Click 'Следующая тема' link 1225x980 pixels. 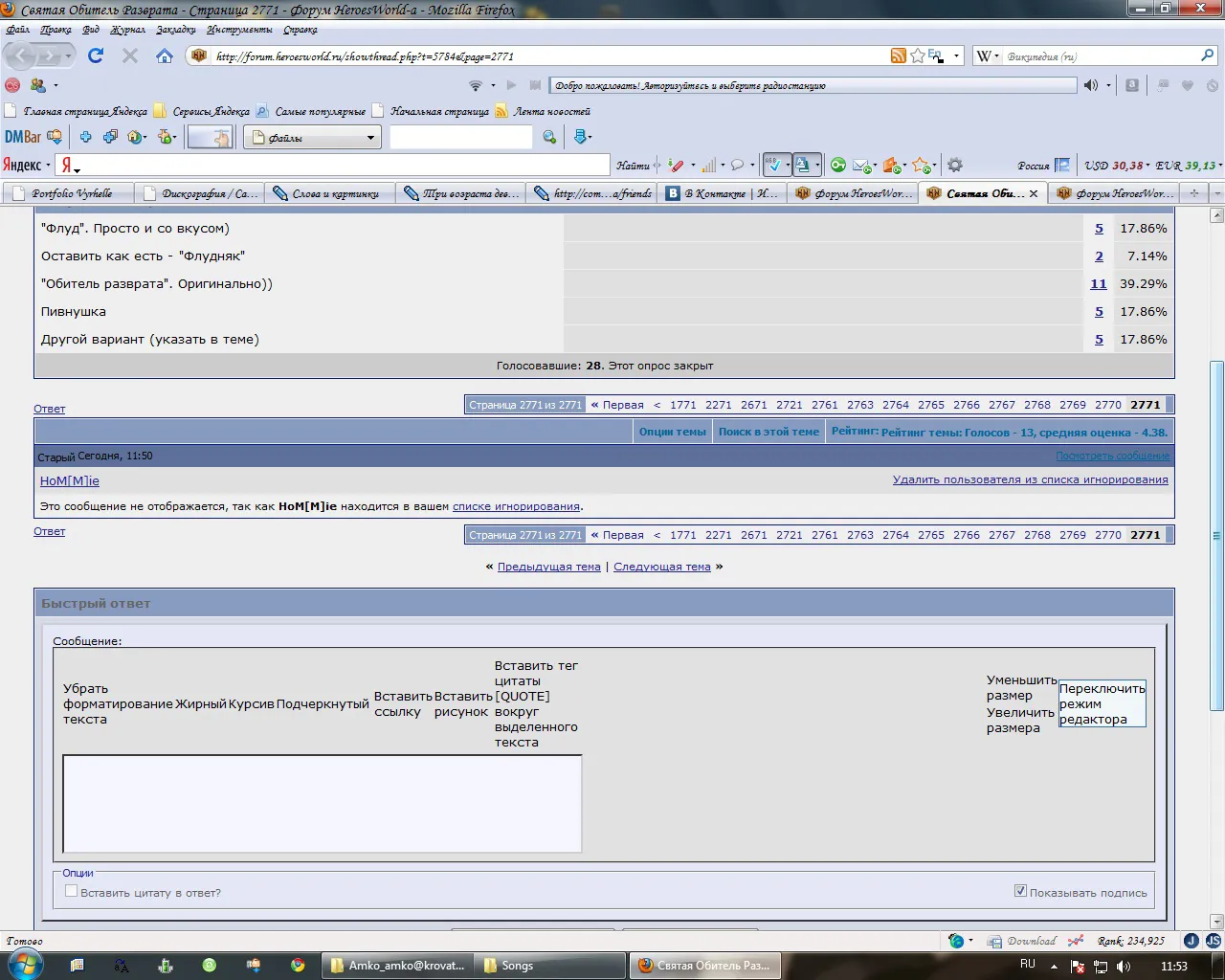pyautogui.click(x=662, y=567)
